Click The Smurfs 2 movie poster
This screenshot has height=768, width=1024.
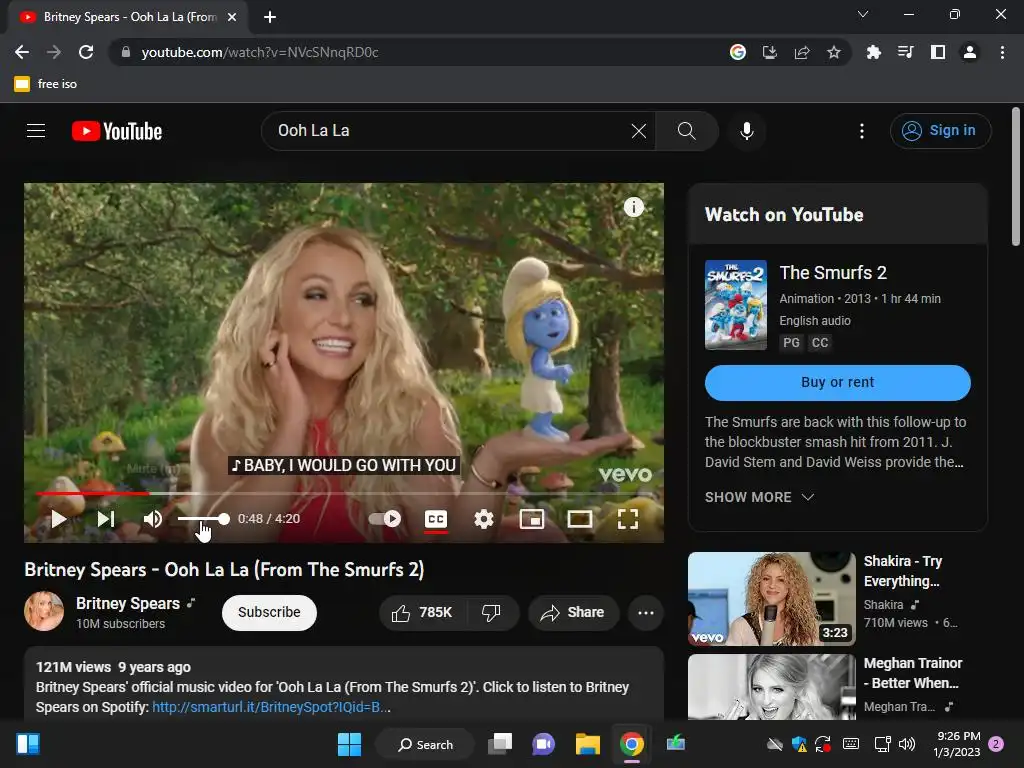pyautogui.click(x=735, y=305)
